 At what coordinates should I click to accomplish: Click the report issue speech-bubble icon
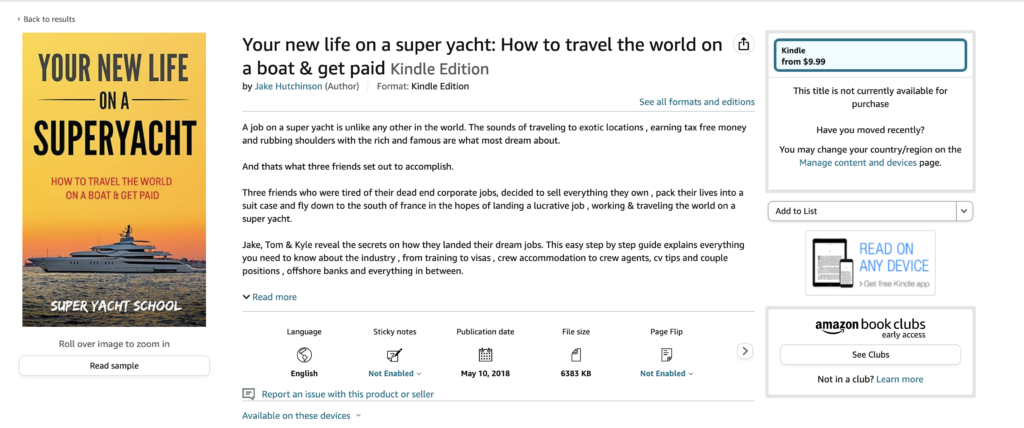[249, 394]
